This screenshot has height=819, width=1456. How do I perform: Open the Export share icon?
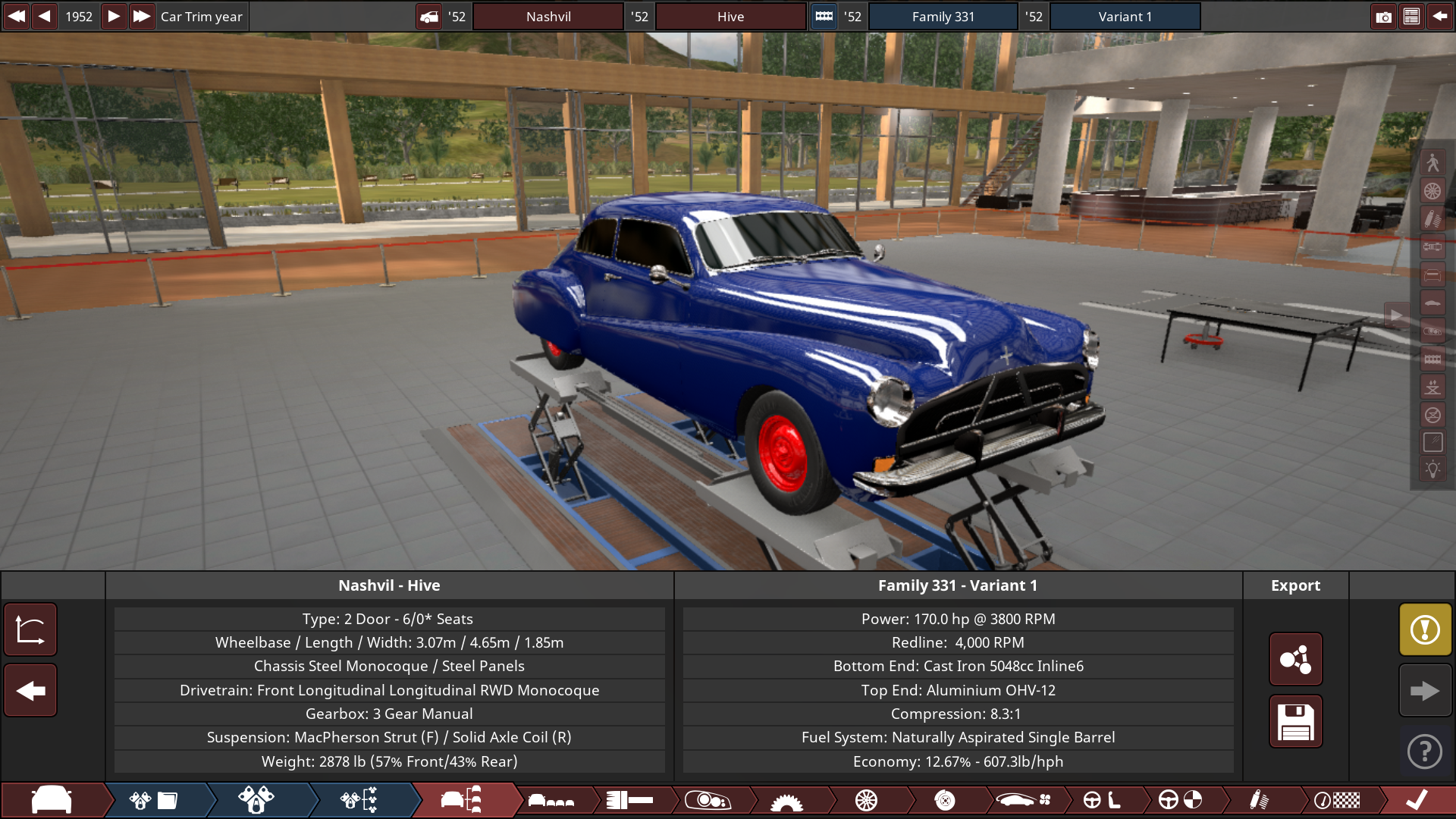click(1295, 658)
